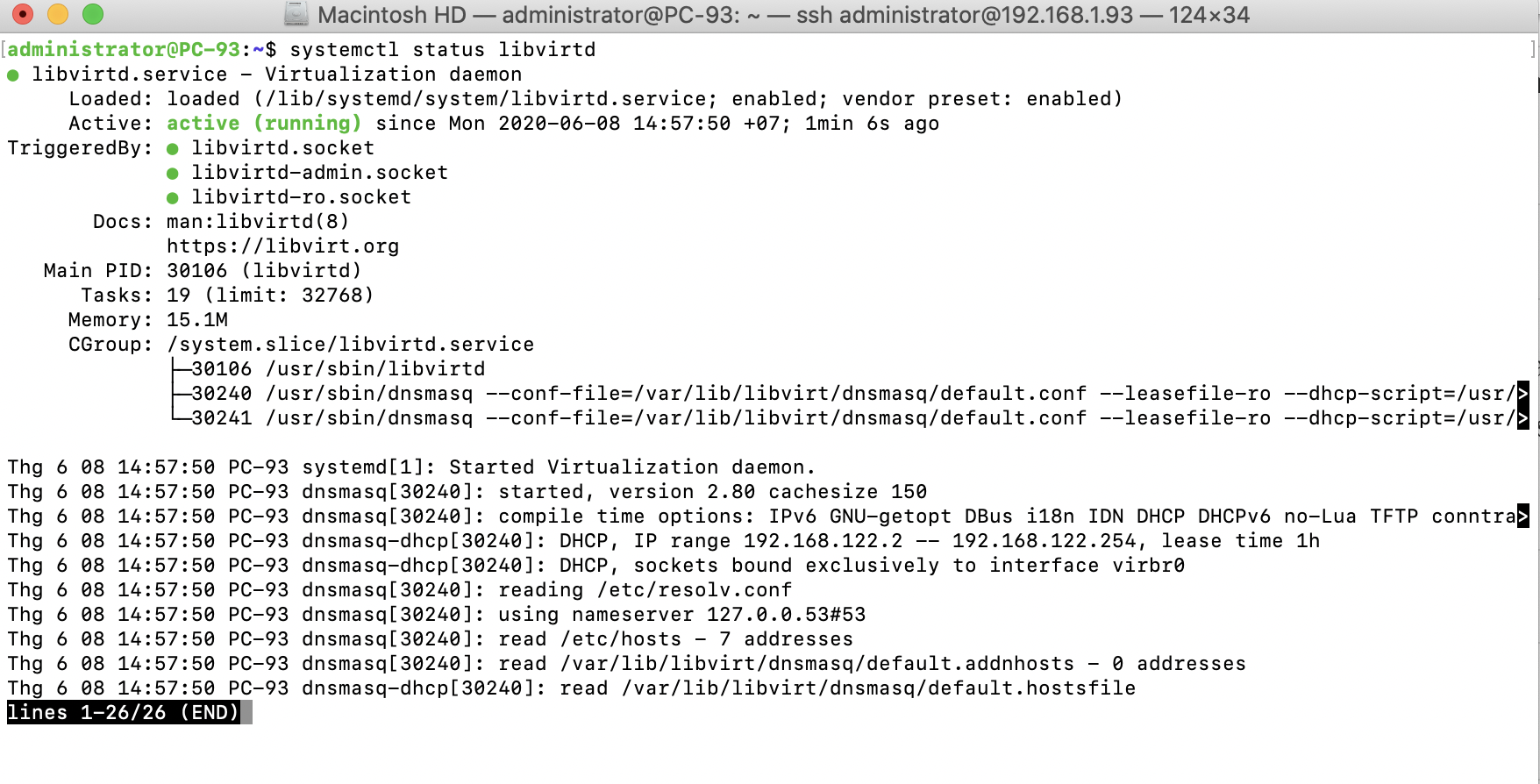Click the truncation arrow on the 30240 dnsmasq line
The height and width of the screenshot is (784, 1540).
tap(1523, 394)
